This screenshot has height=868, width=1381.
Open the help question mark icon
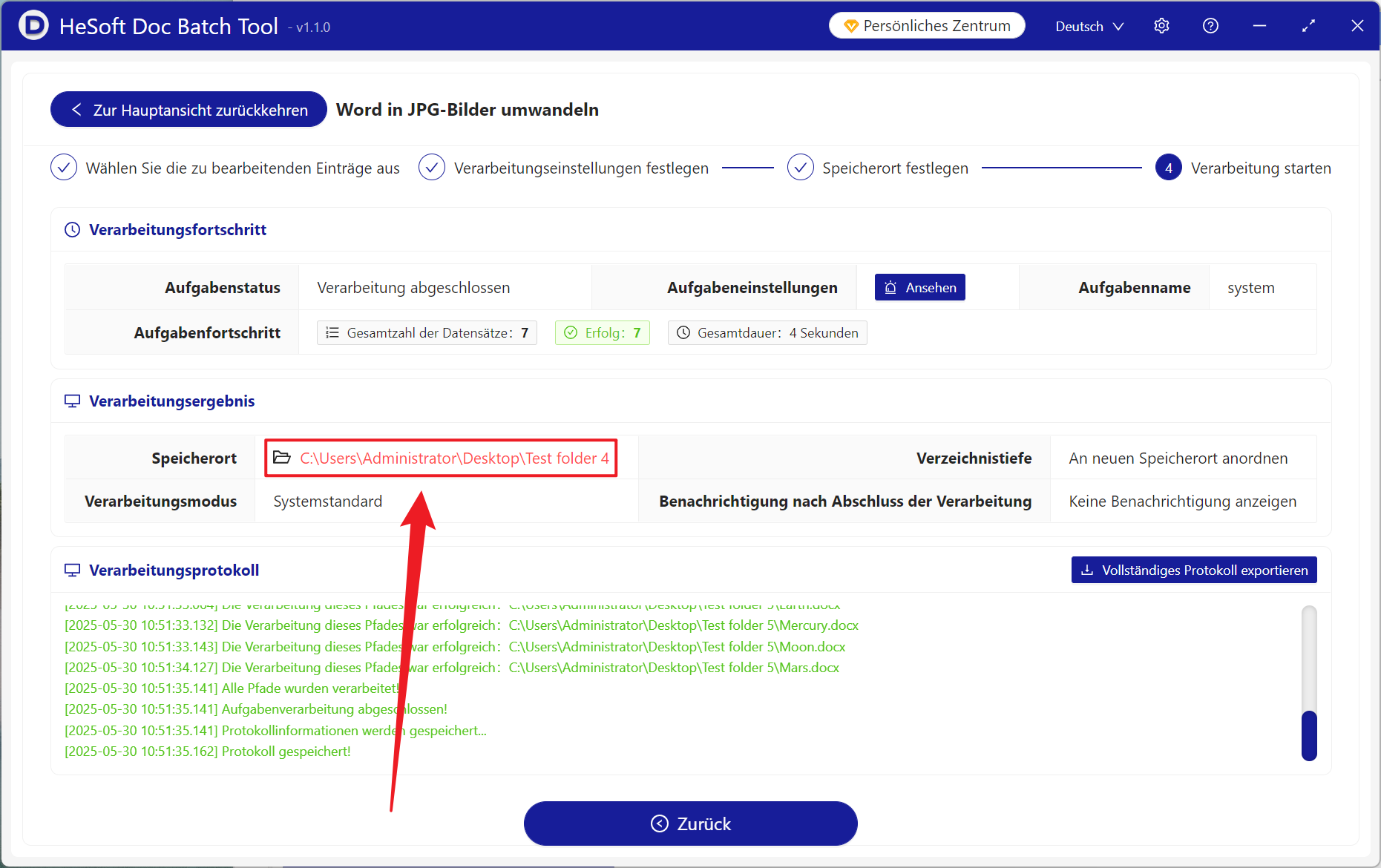tap(1210, 26)
